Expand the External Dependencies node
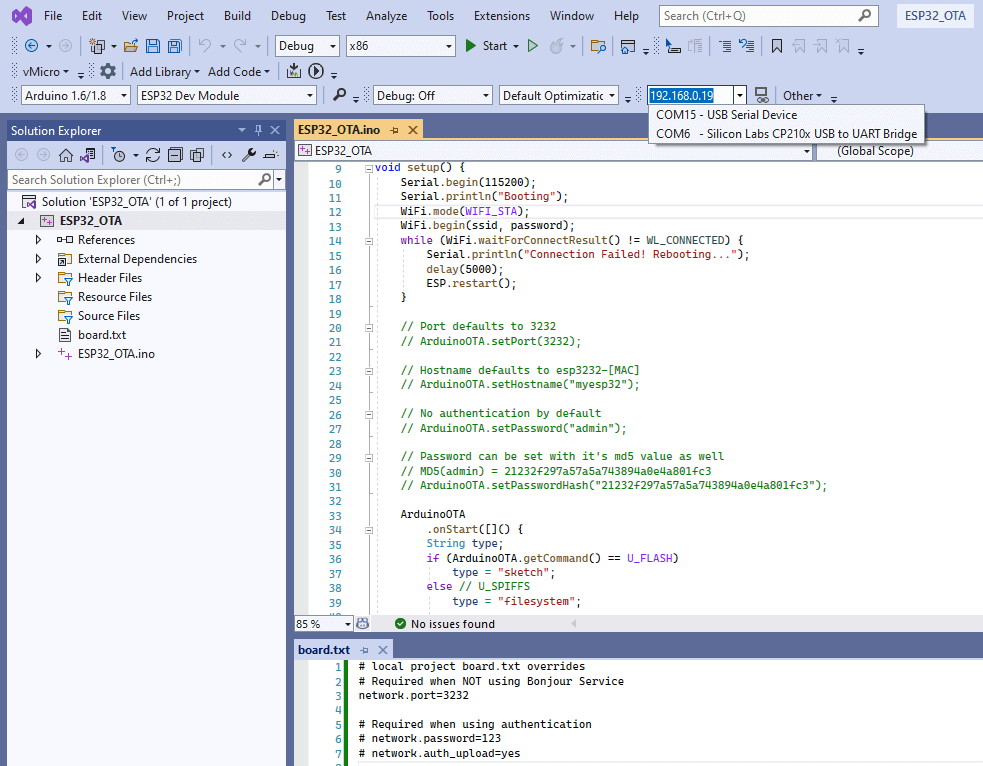This screenshot has height=766, width=983. coord(38,259)
